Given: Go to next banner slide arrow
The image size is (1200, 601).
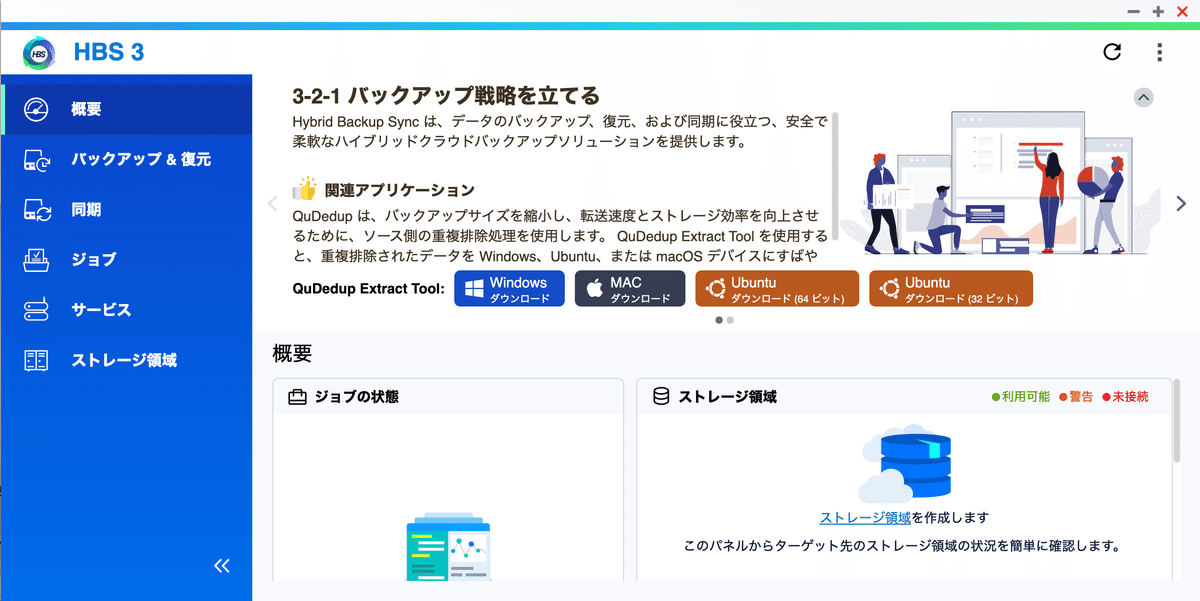Looking at the screenshot, I should [1181, 203].
